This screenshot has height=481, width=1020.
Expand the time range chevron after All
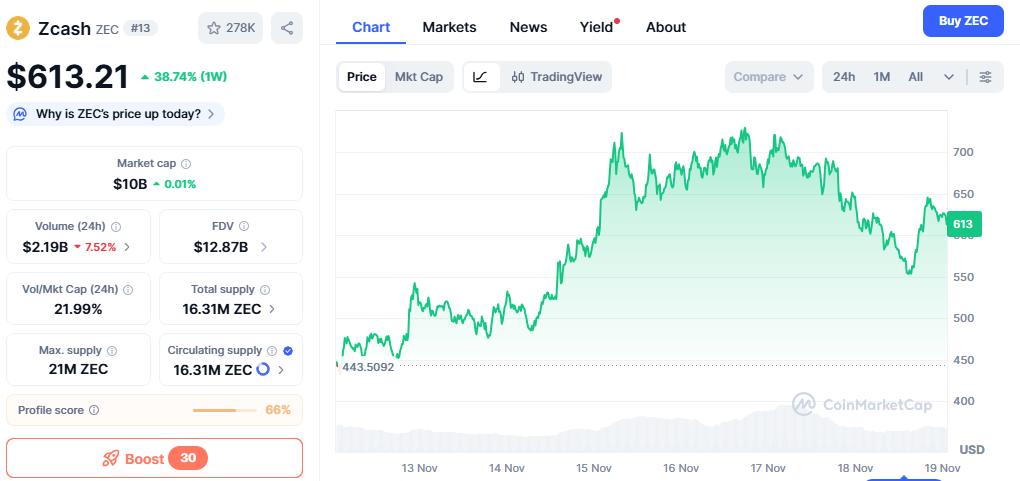pyautogui.click(x=949, y=77)
